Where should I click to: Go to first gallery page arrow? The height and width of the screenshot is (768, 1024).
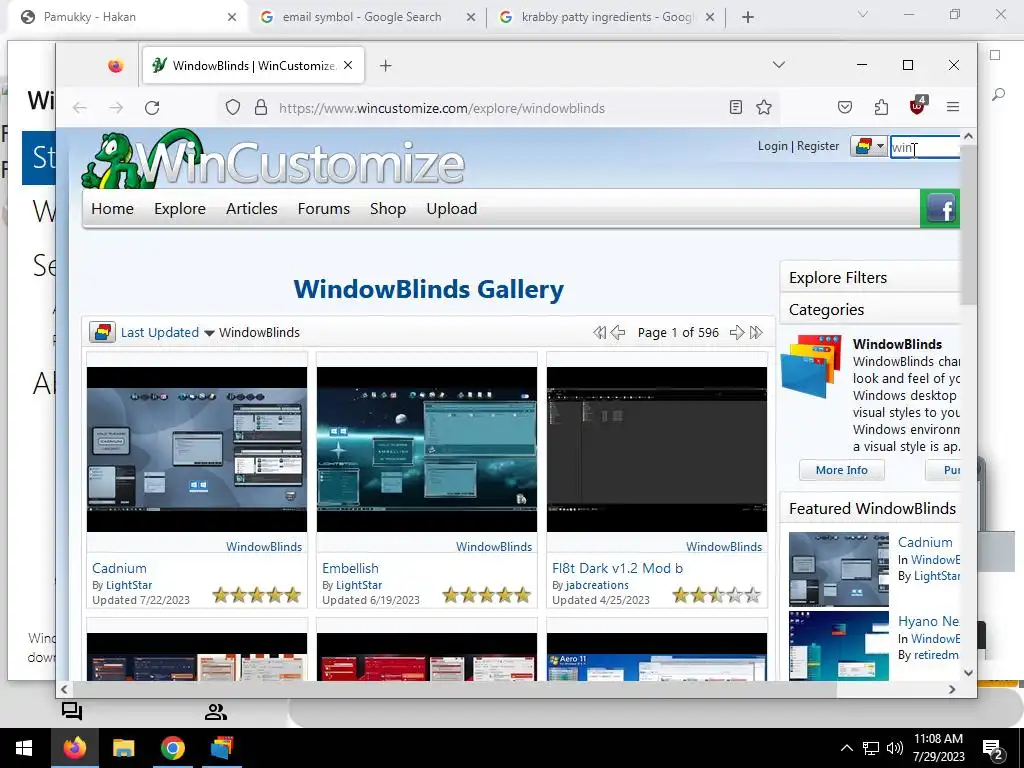pyautogui.click(x=600, y=332)
